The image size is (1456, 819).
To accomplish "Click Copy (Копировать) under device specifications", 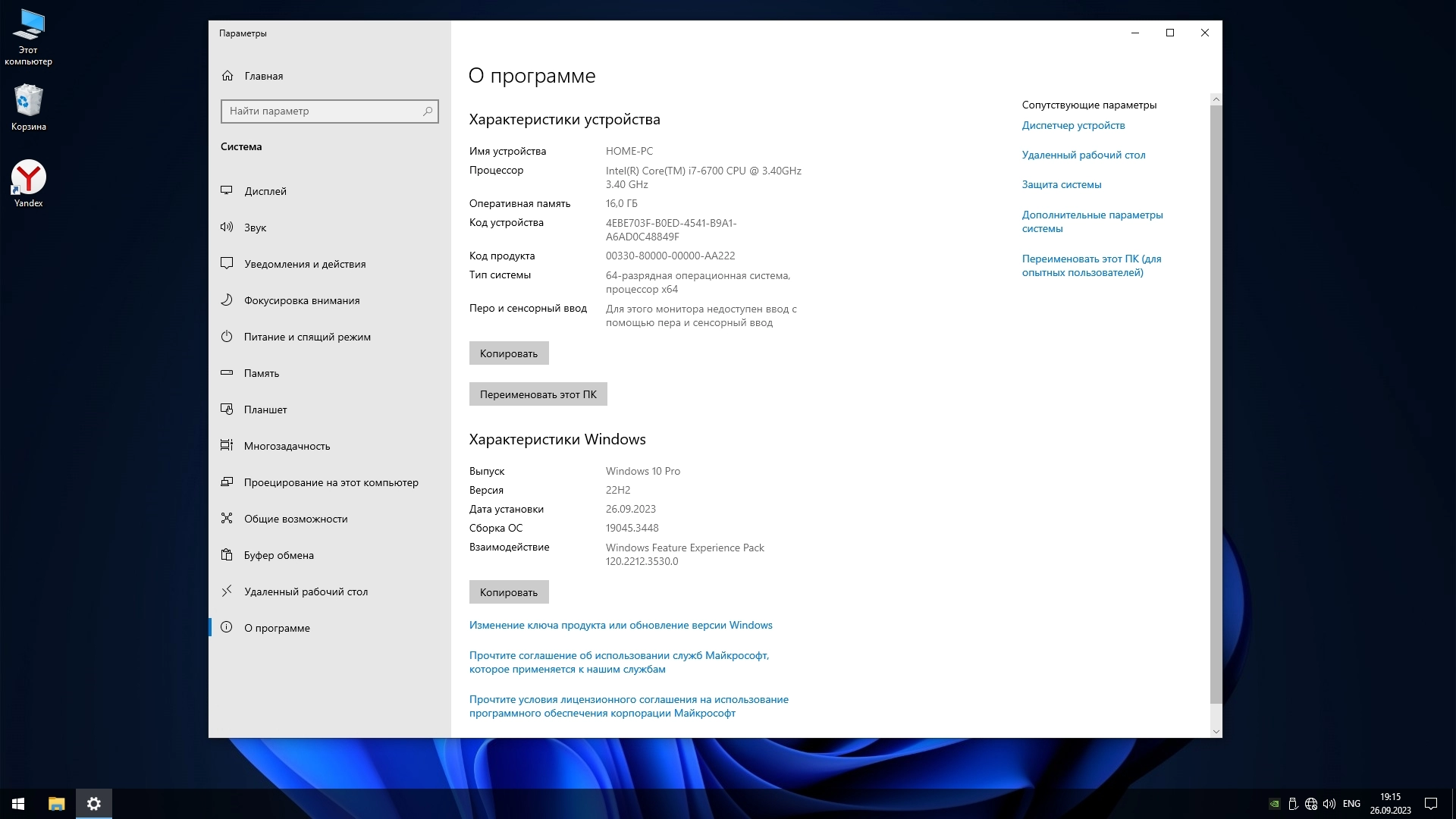I will pyautogui.click(x=508, y=353).
